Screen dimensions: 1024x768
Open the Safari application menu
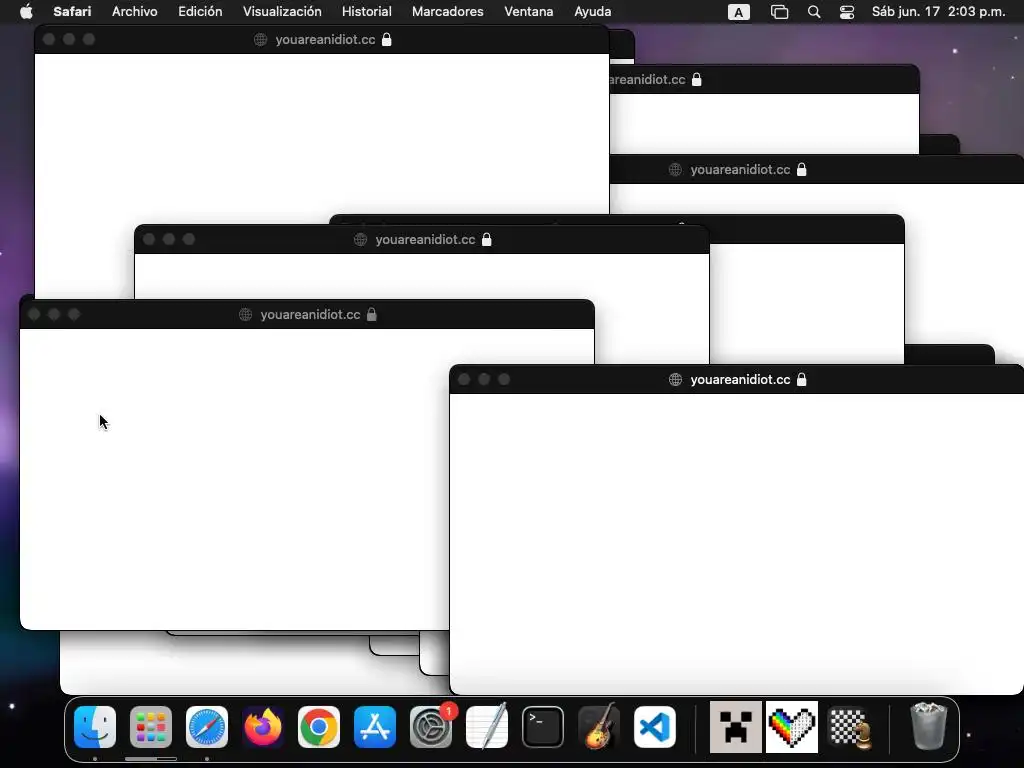click(72, 12)
